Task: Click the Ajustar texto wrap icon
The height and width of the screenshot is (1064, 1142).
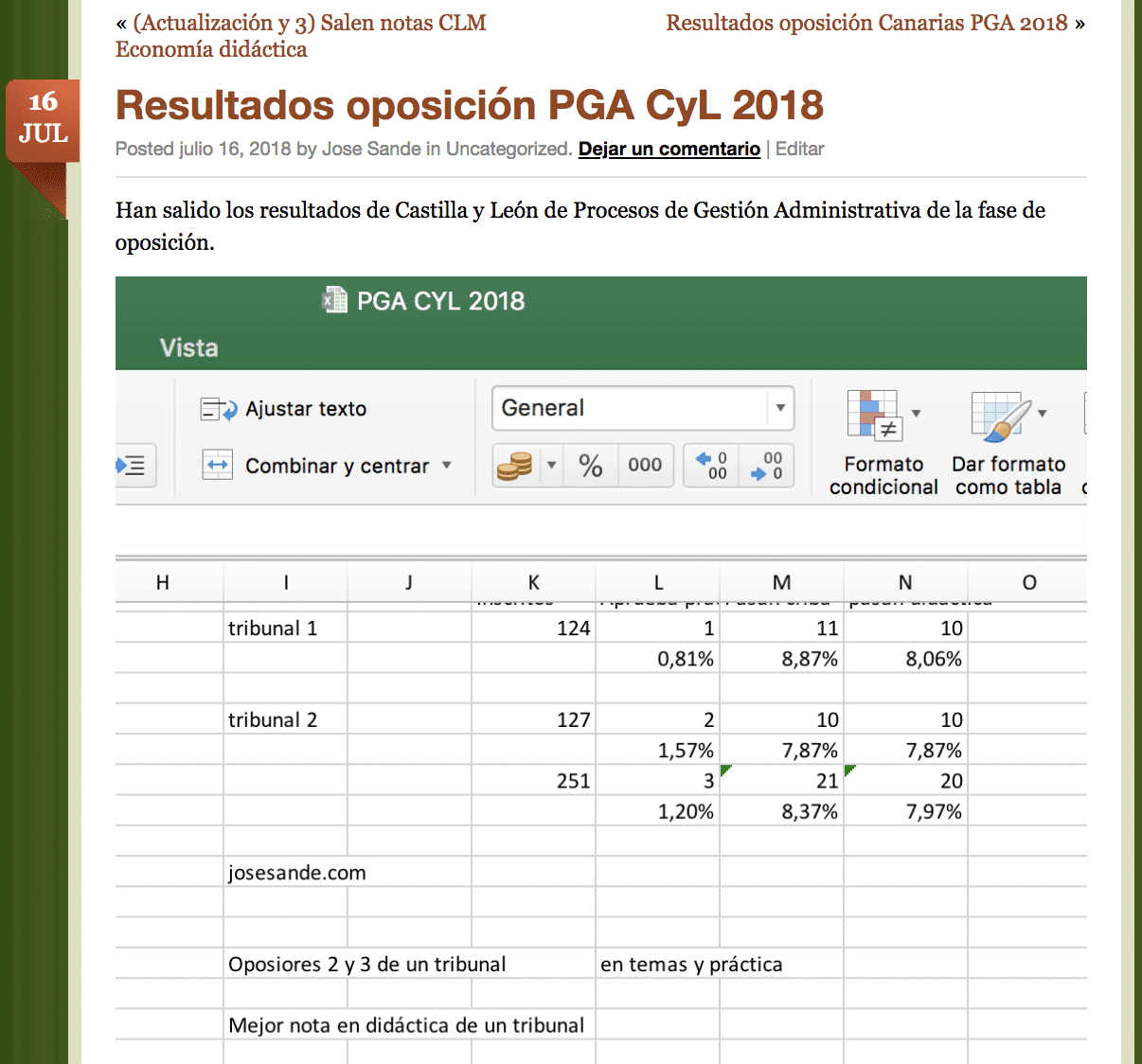Action: pyautogui.click(x=218, y=409)
